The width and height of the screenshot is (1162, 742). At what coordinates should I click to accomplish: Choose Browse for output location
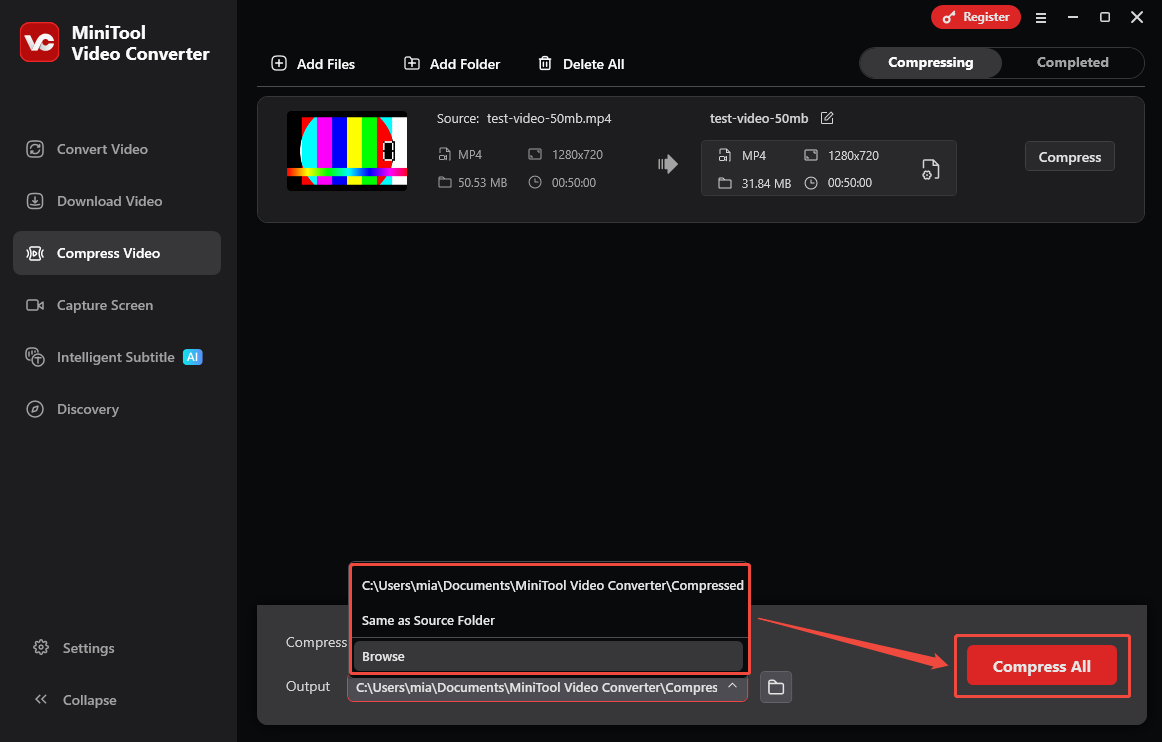(x=382, y=656)
